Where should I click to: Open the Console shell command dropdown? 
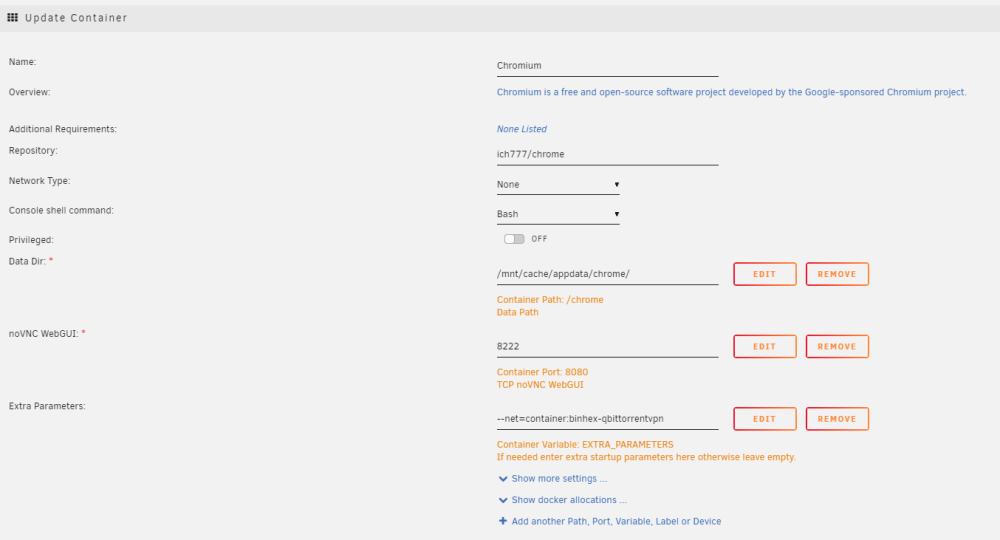558,214
